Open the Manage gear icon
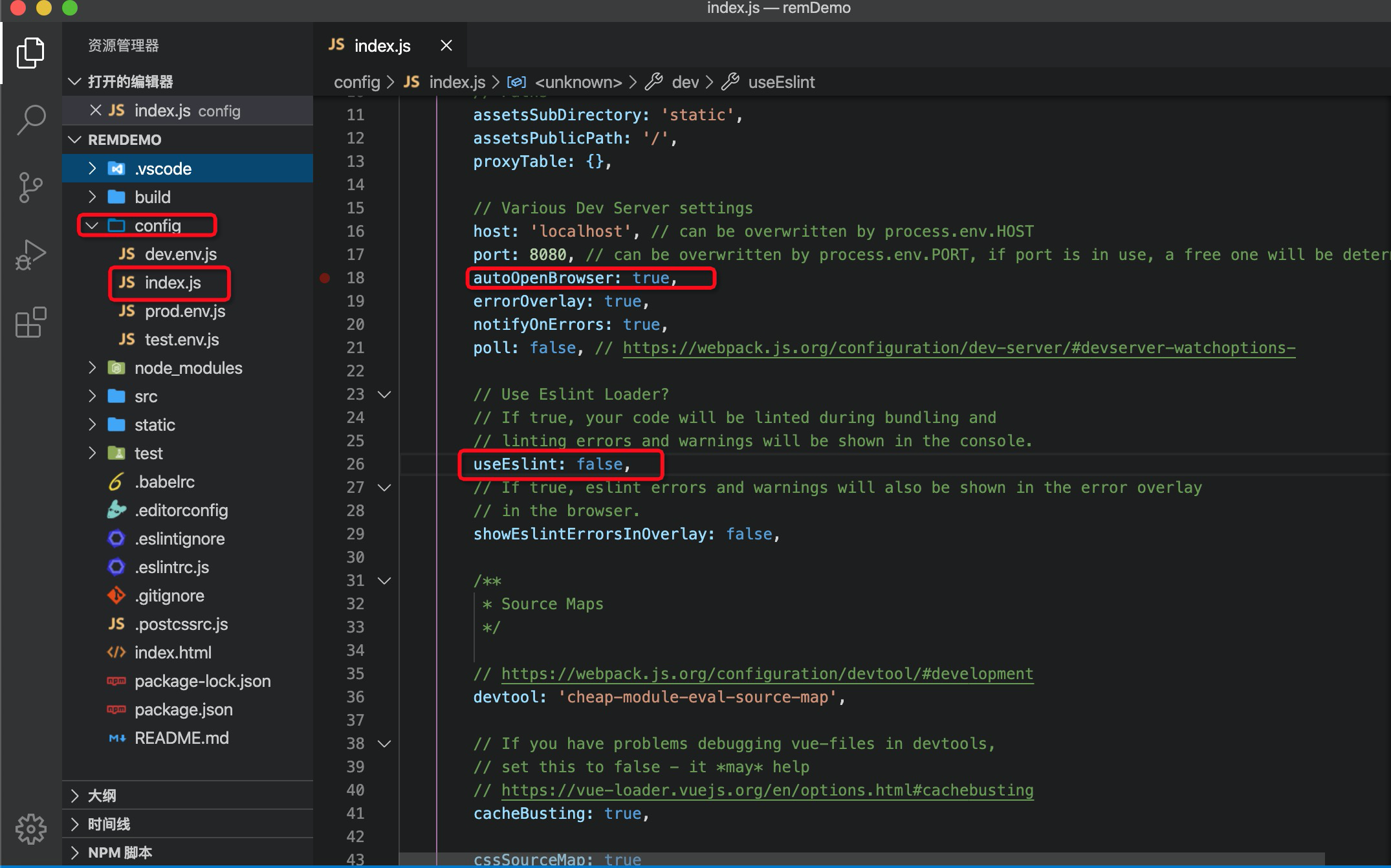 pos(30,829)
